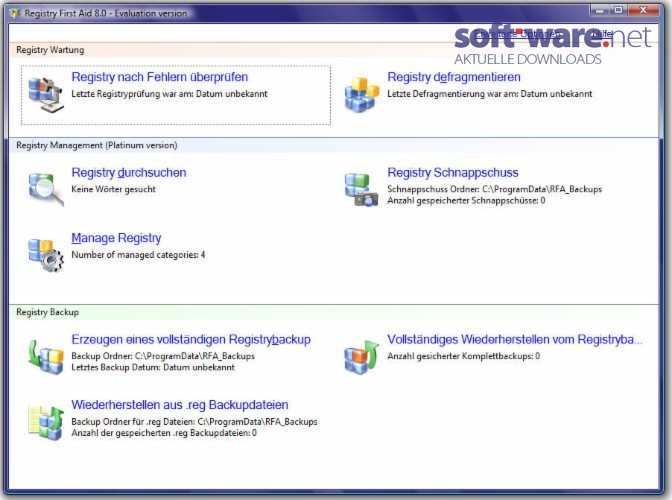Open the Hilfe link
Screen dimensions: 672x500
coord(602,33)
